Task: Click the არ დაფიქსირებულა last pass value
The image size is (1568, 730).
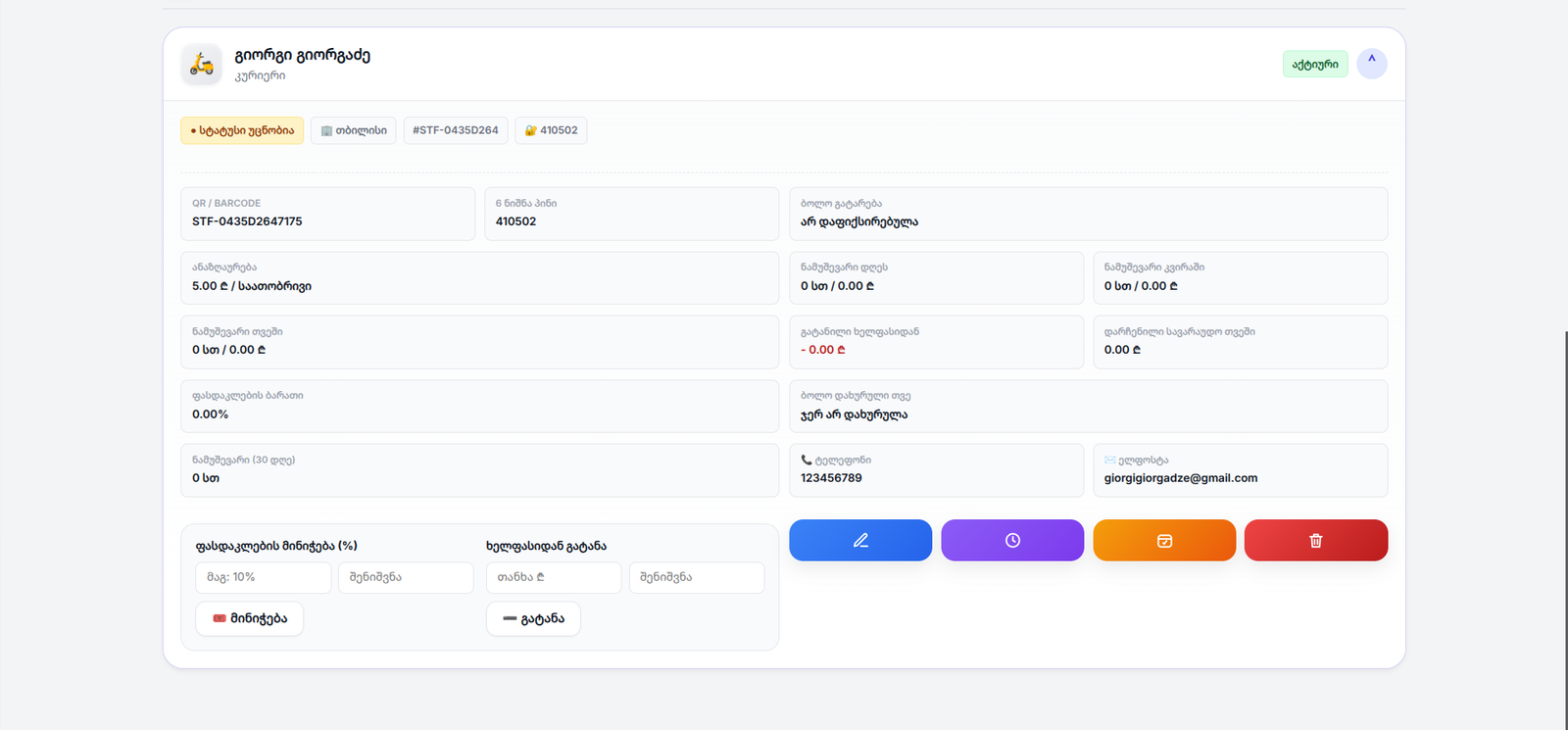Action: click(859, 221)
